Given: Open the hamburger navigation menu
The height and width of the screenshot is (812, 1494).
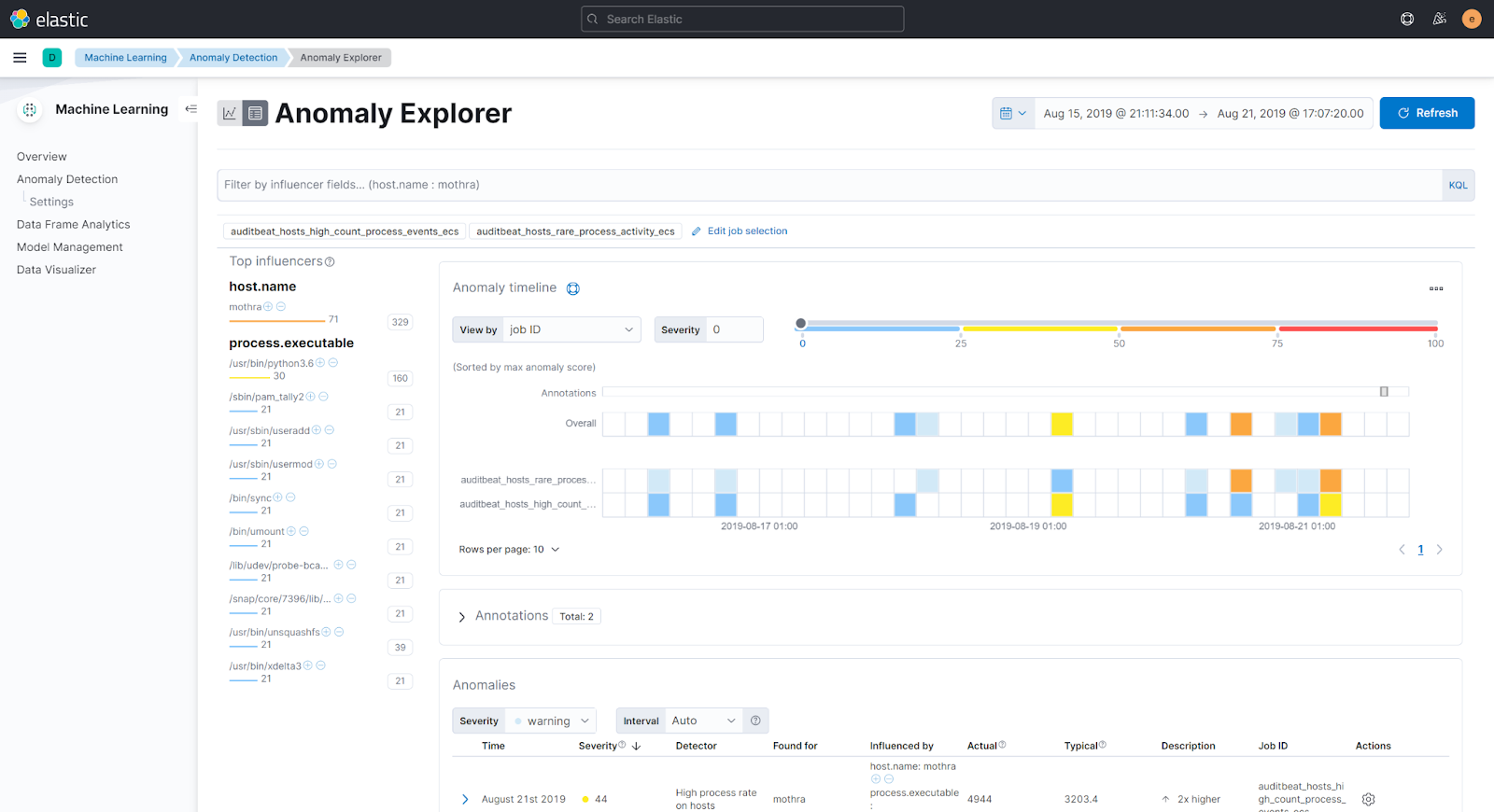Looking at the screenshot, I should pyautogui.click(x=20, y=58).
